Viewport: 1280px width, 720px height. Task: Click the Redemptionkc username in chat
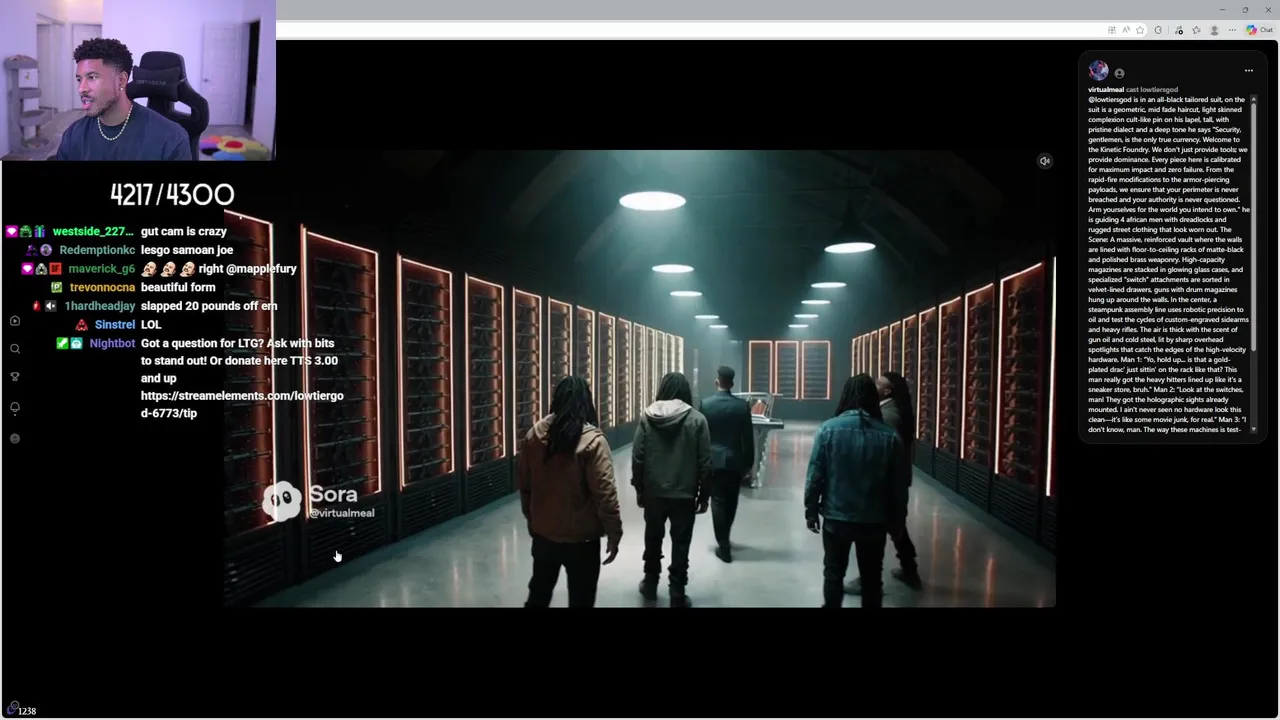[x=97, y=250]
